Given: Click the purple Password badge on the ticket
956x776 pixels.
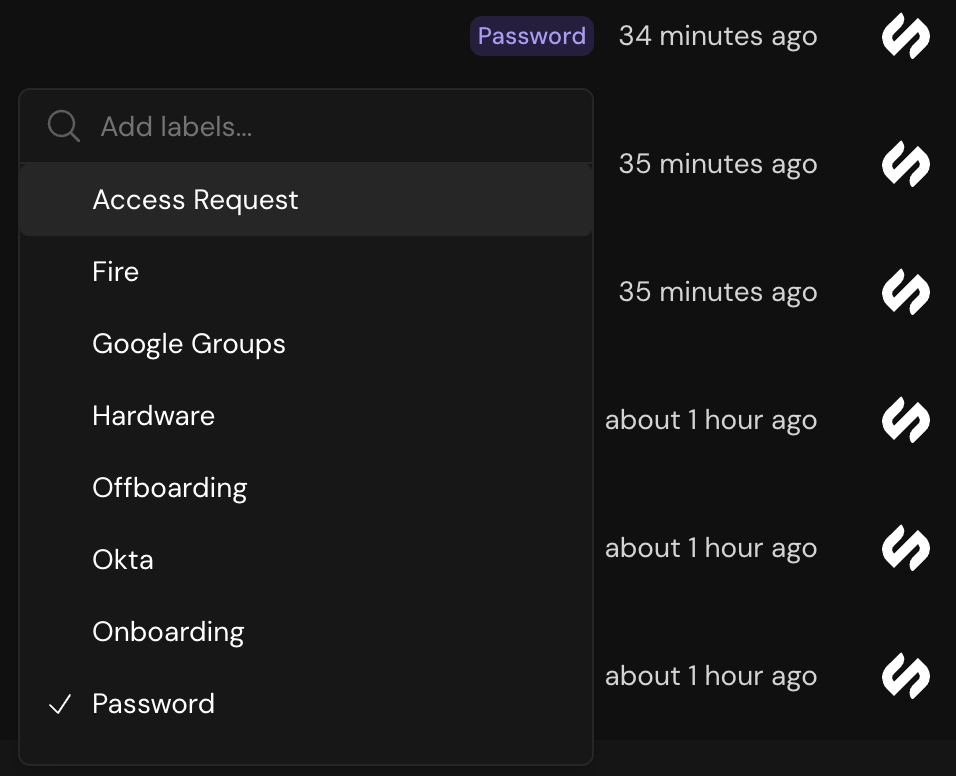Looking at the screenshot, I should point(531,36).
